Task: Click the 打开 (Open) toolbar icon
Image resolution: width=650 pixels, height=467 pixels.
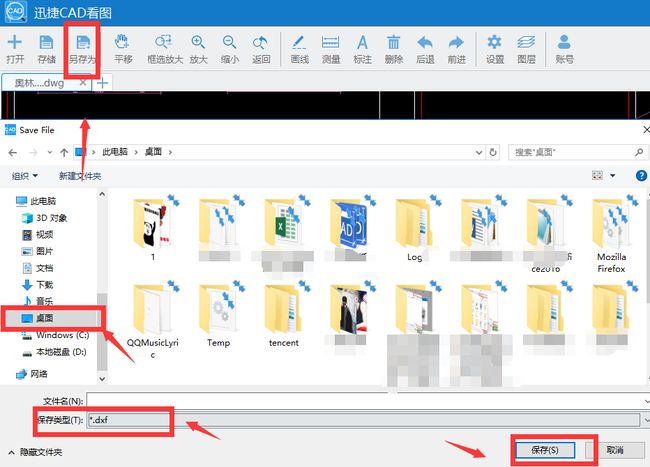Action: point(15,49)
